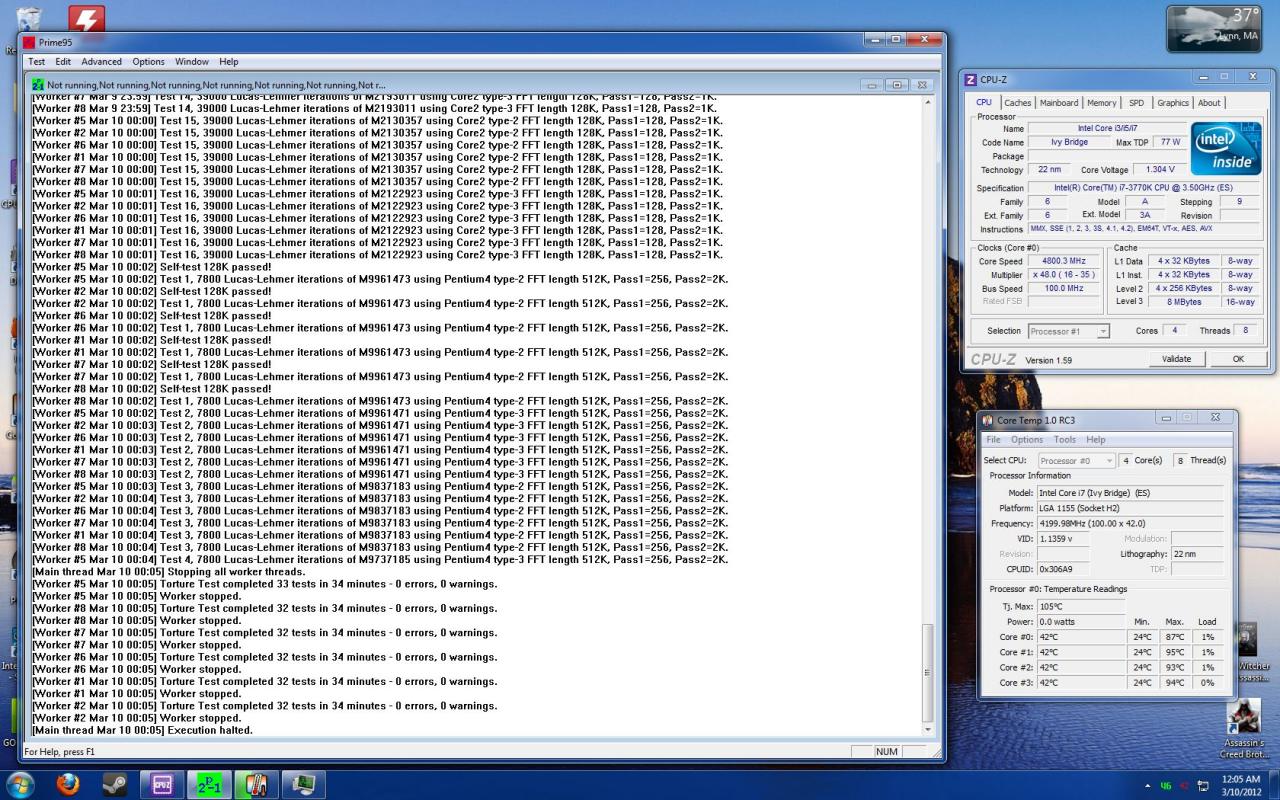Image resolution: width=1280 pixels, height=800 pixels.
Task: Open the Prime95 Options menu
Action: click(149, 62)
